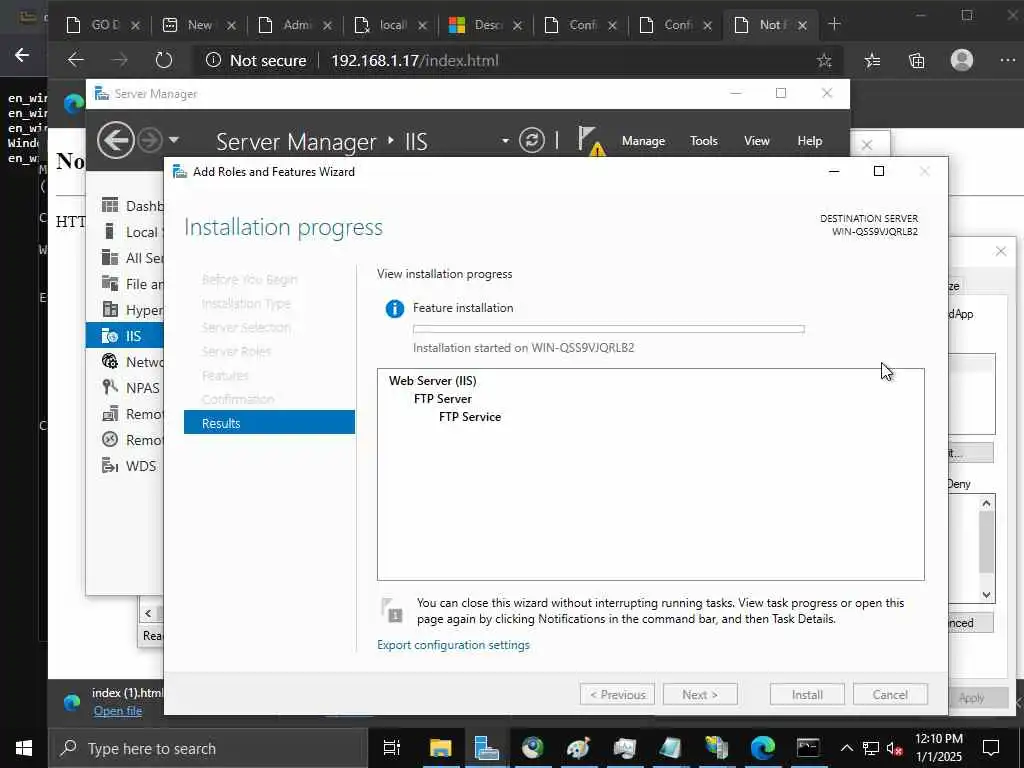This screenshot has height=768, width=1024.
Task: Open Edge Settings and more menu
Action: click(x=1008, y=60)
